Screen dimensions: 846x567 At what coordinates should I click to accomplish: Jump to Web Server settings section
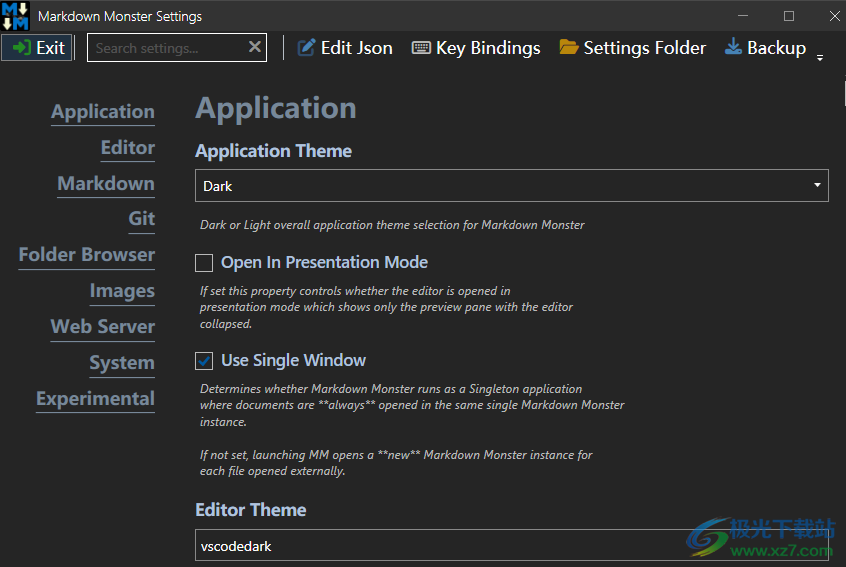pyautogui.click(x=103, y=327)
